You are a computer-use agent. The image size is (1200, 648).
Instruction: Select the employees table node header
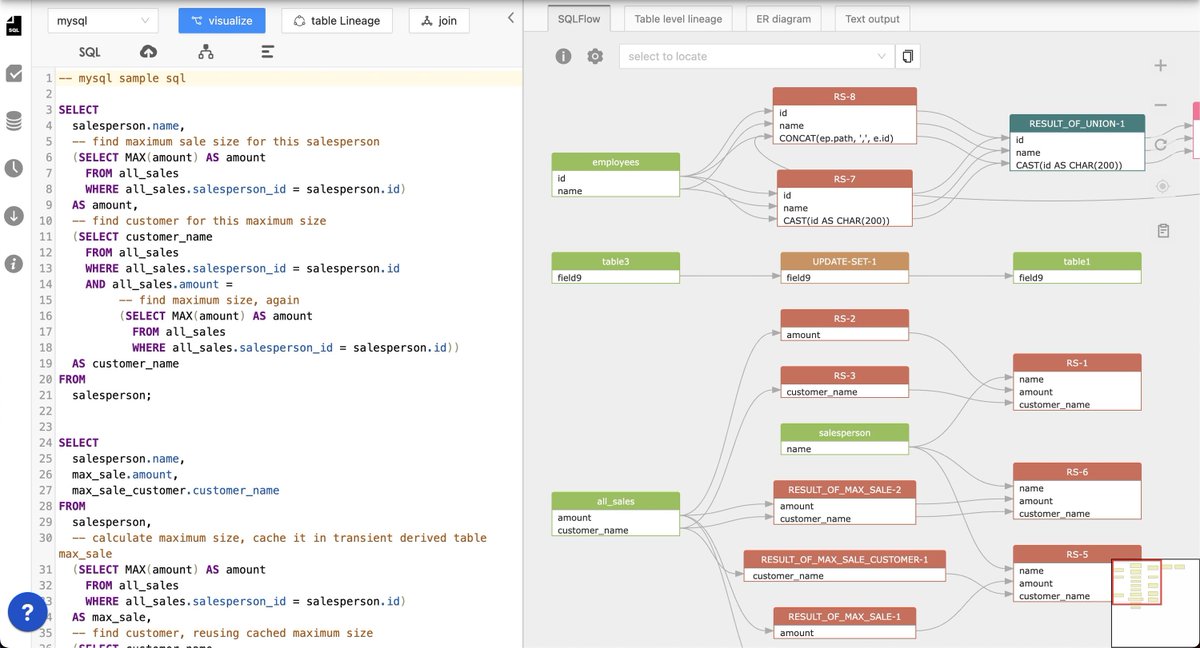[x=616, y=162]
